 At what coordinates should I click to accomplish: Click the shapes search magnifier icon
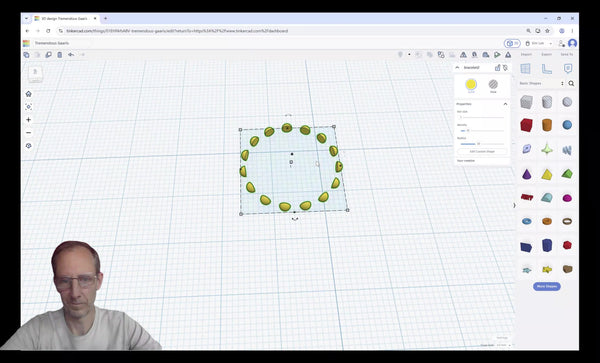click(571, 83)
